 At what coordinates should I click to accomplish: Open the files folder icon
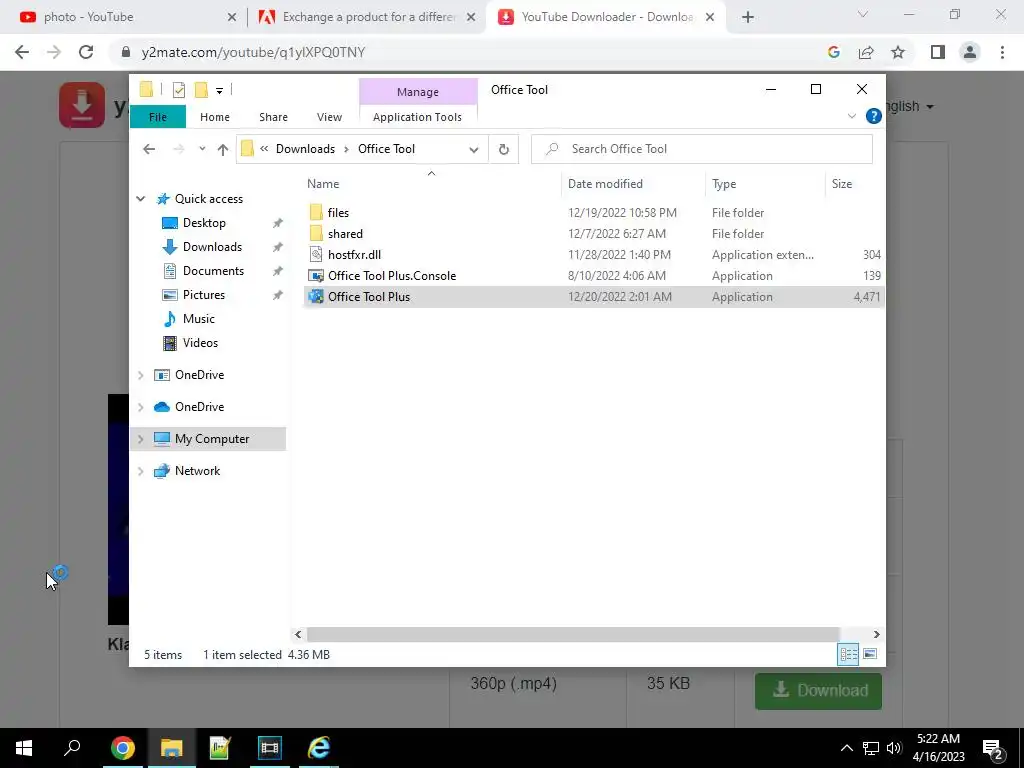tap(316, 212)
